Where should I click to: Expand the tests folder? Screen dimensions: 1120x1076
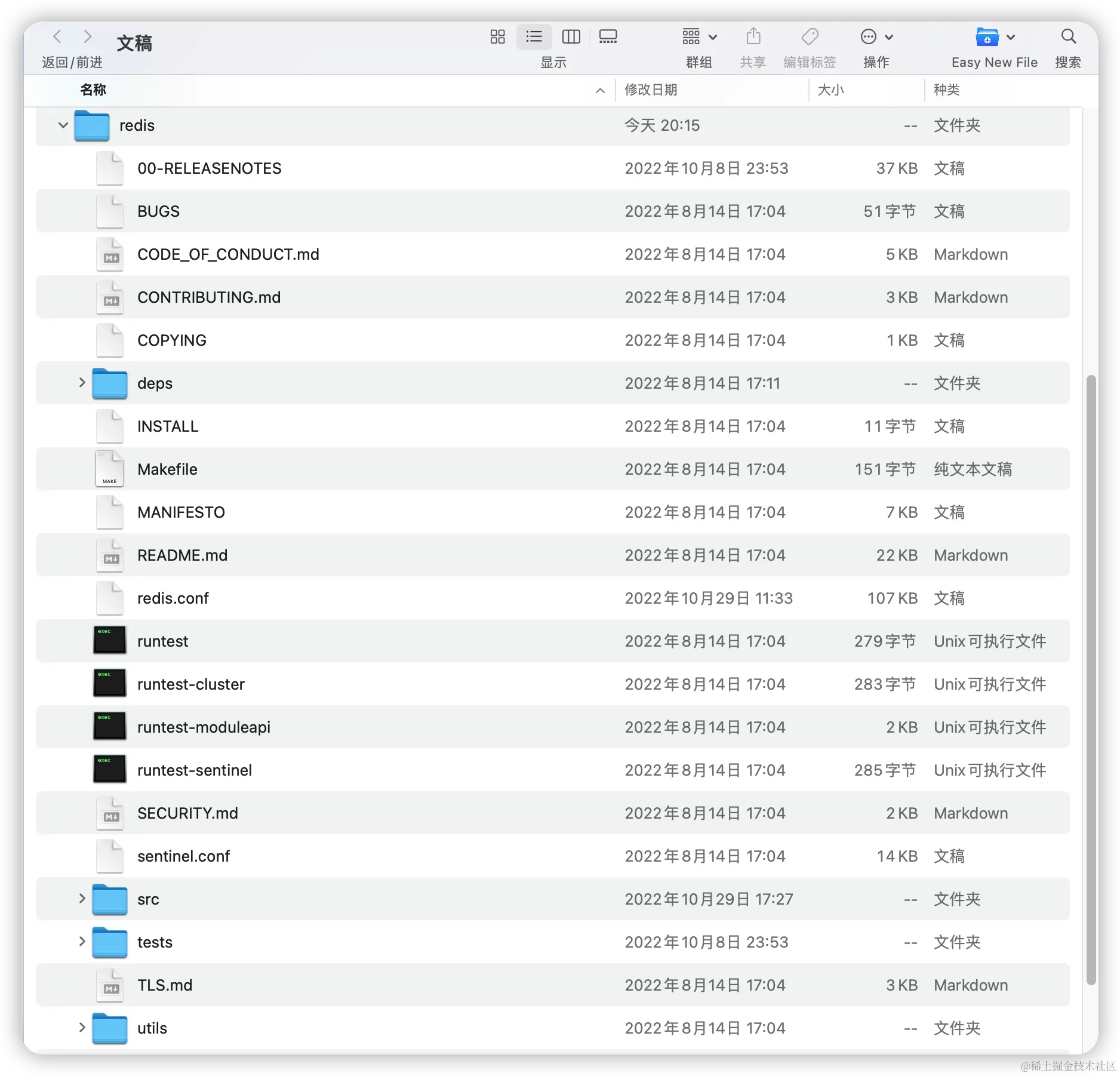click(x=82, y=942)
